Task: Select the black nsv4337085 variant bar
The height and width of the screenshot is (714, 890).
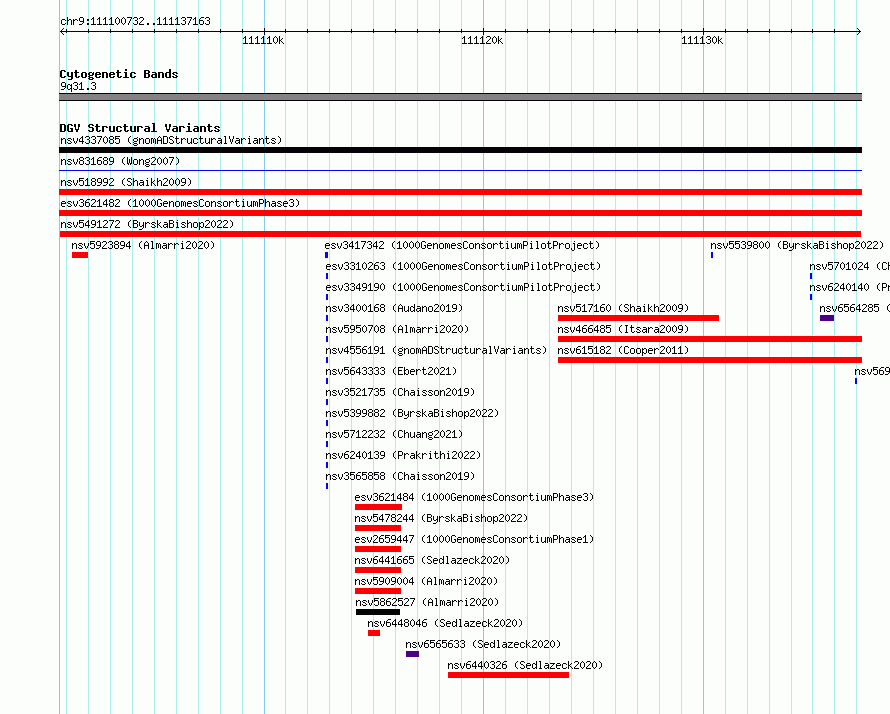Action: (460, 150)
